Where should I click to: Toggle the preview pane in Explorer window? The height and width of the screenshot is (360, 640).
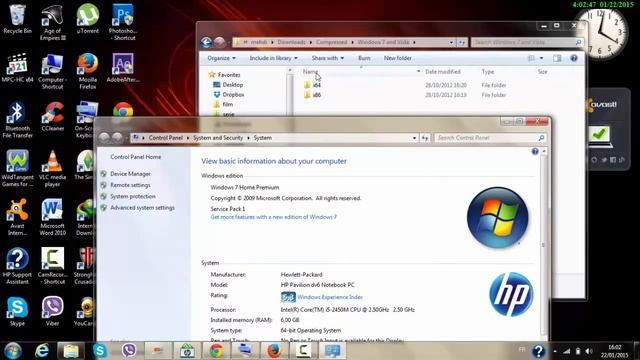(557, 58)
